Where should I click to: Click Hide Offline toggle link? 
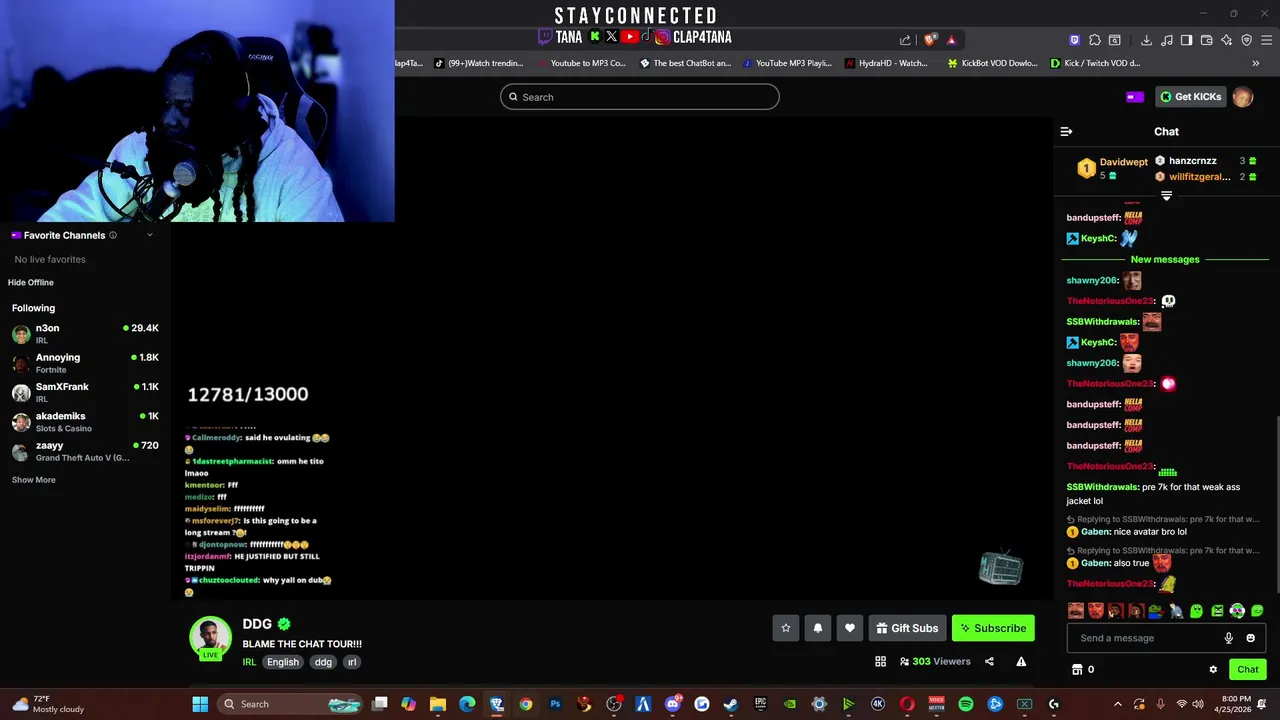(x=31, y=282)
